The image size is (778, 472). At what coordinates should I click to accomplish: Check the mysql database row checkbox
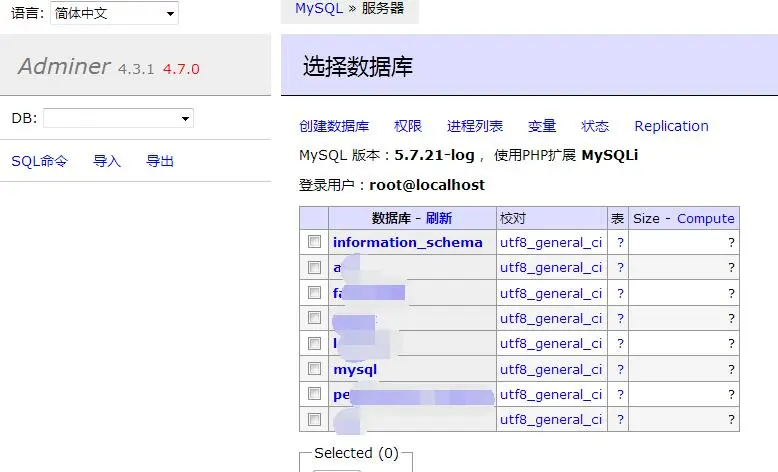pyautogui.click(x=314, y=368)
